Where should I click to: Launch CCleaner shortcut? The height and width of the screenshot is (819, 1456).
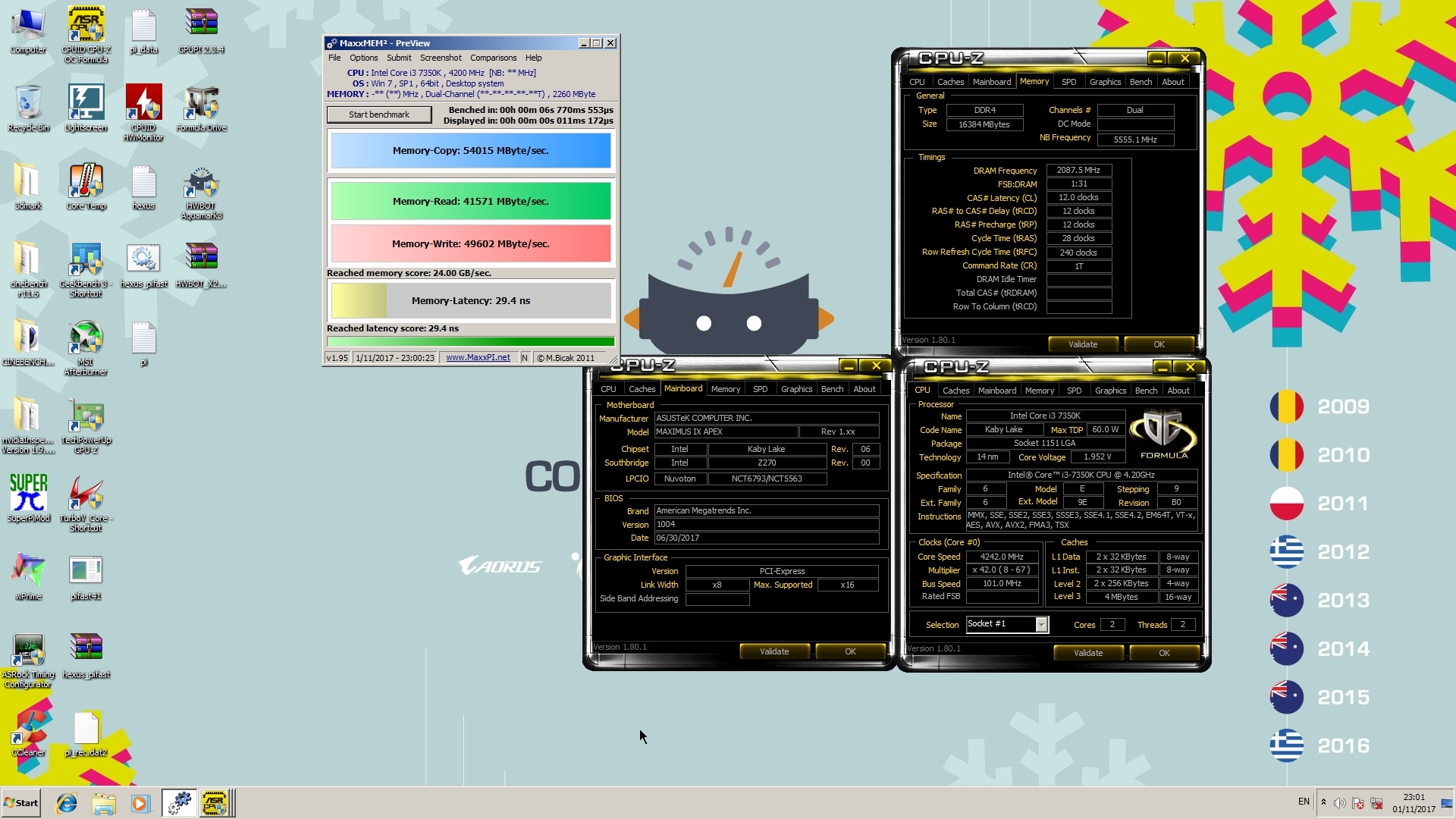coord(28,734)
